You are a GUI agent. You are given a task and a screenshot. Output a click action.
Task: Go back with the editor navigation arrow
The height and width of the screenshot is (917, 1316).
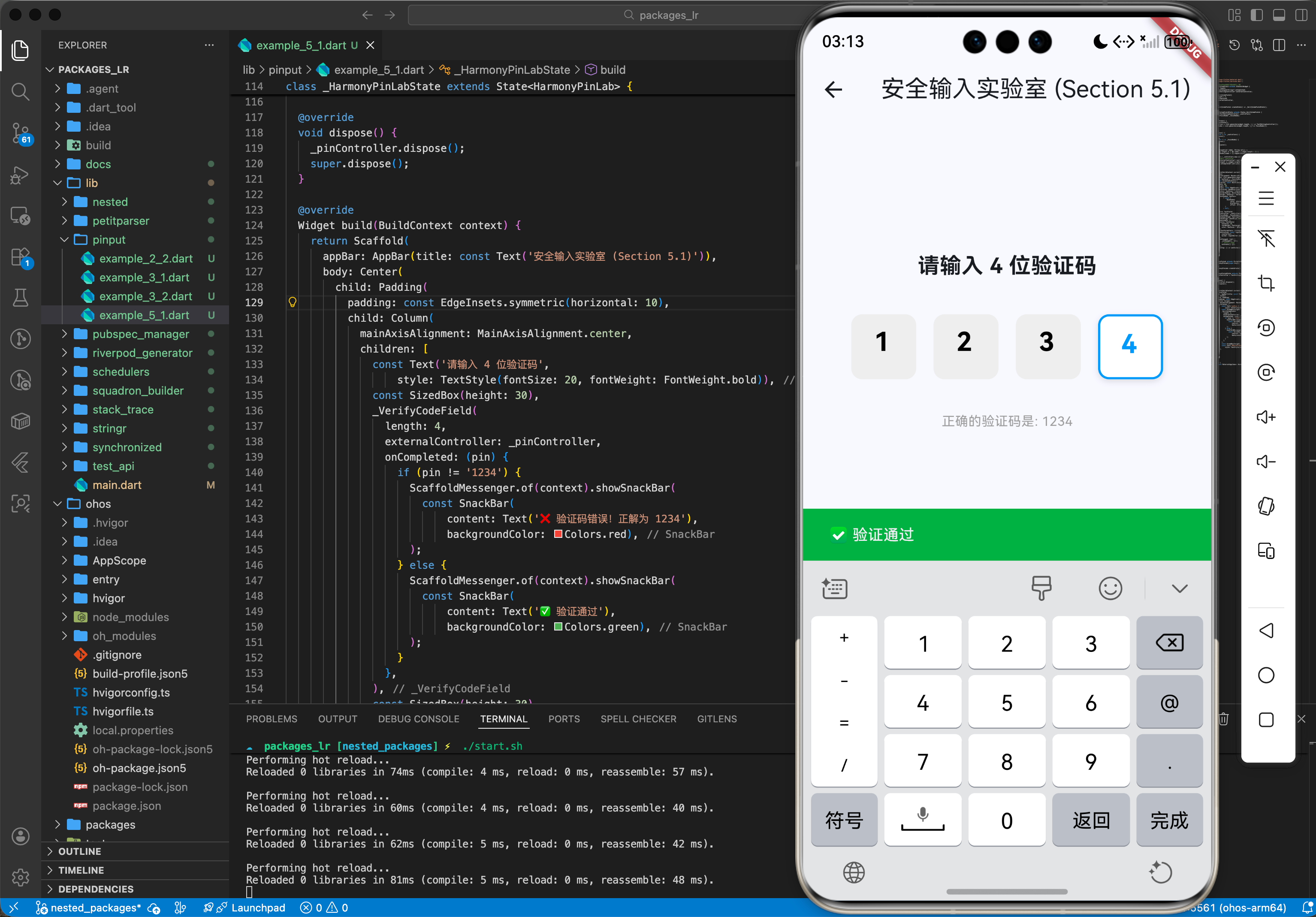pos(368,15)
